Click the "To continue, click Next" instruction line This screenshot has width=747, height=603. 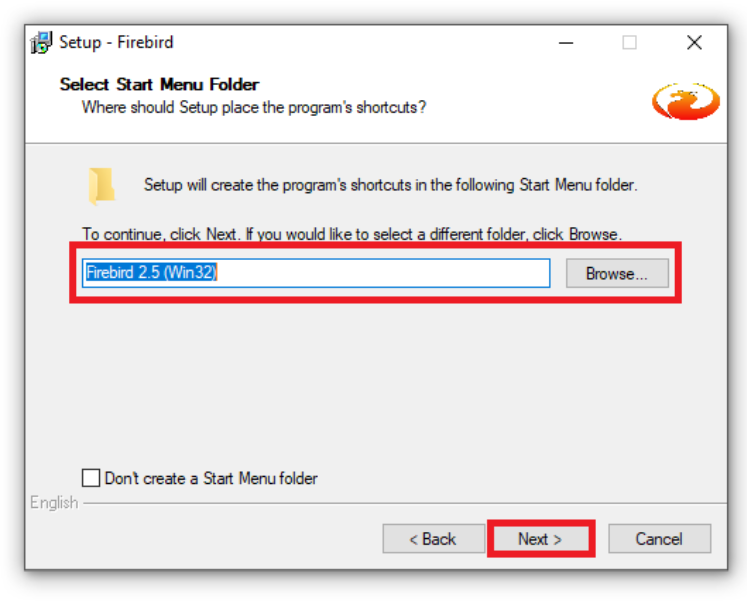click(x=352, y=234)
